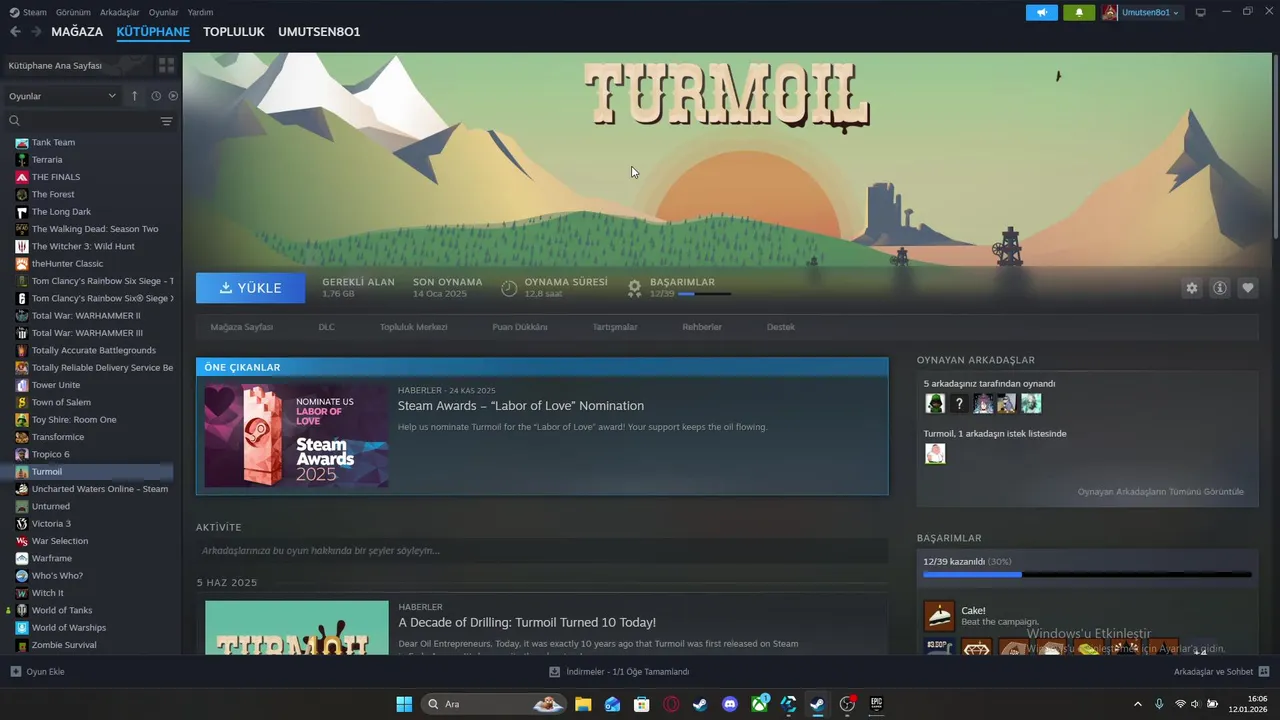View all playing friends link
The image size is (1280, 720).
[x=1161, y=492]
